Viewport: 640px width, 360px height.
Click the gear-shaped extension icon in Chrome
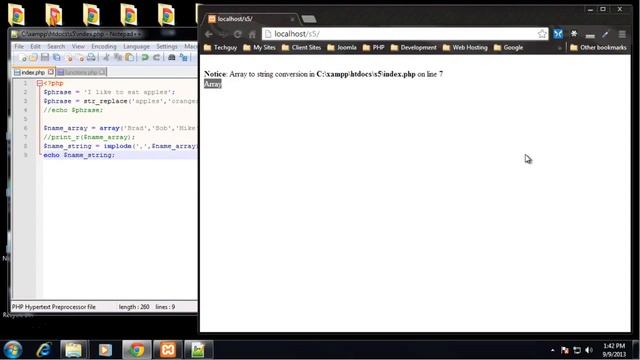coord(574,34)
